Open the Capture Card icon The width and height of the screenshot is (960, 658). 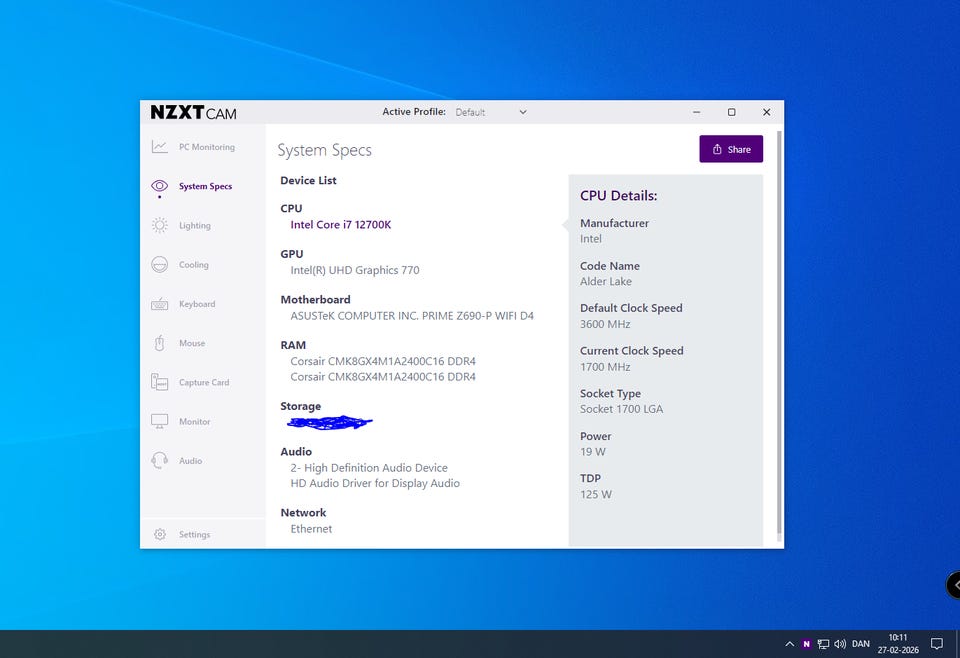[x=159, y=382]
